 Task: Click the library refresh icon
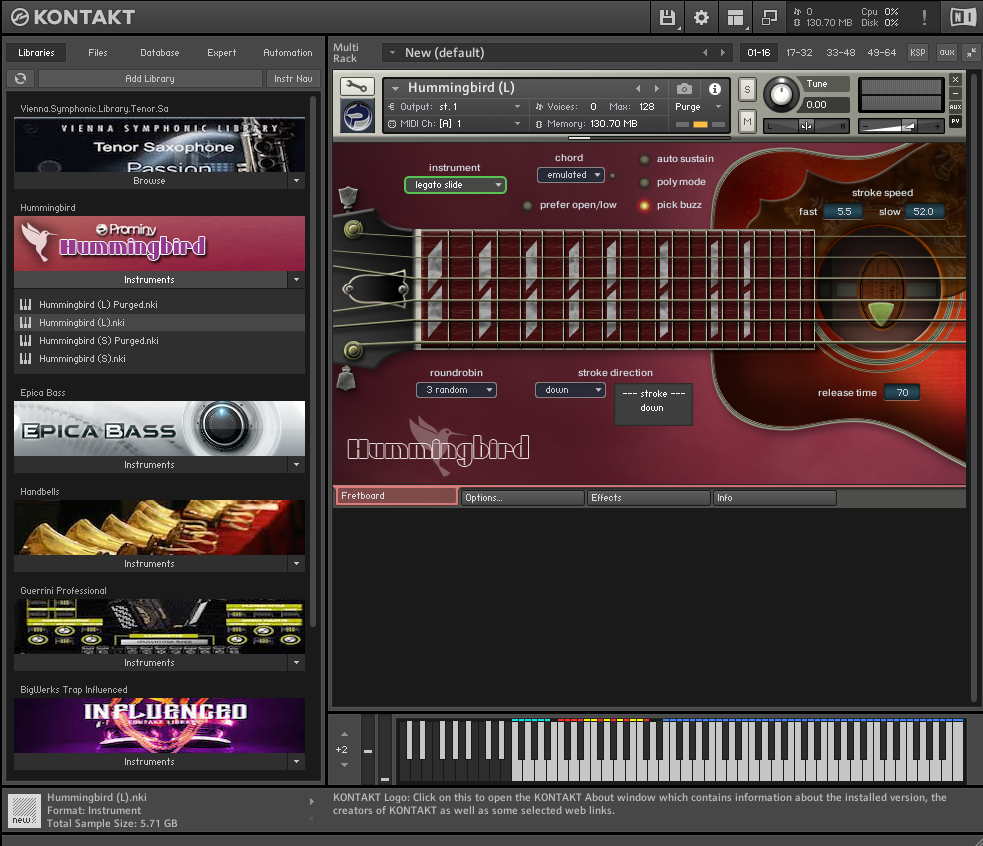(x=21, y=78)
